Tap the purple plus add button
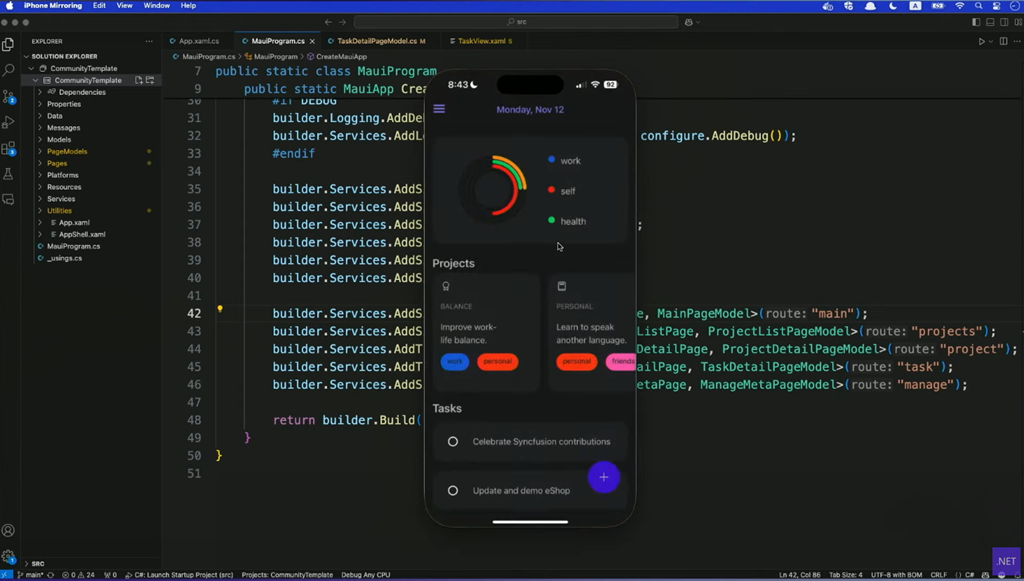Image resolution: width=1024 pixels, height=581 pixels. point(603,477)
